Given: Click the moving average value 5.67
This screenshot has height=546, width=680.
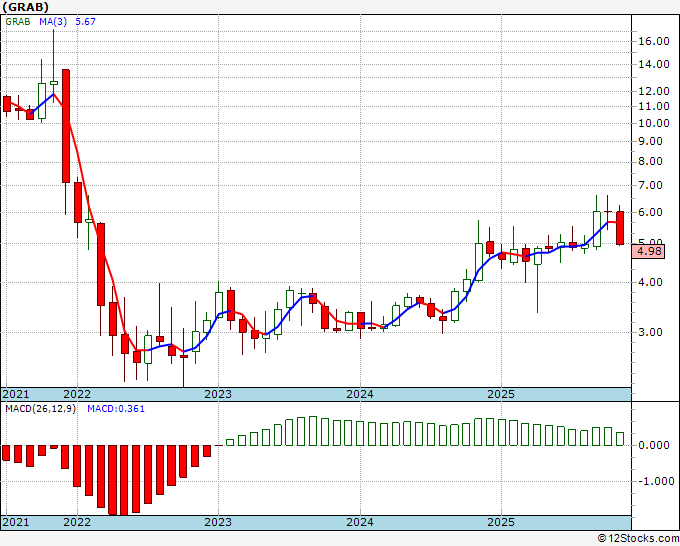Looking at the screenshot, I should 85,22.
